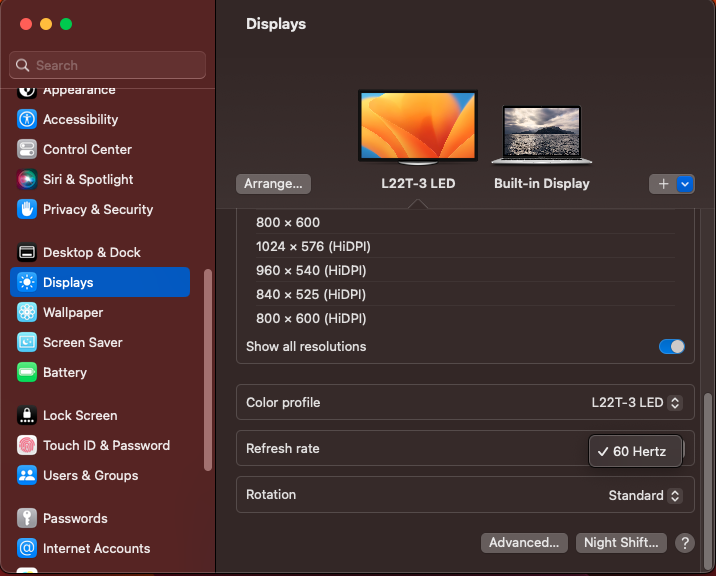Click the Displays pane vertical scrollbar
Image resolution: width=716 pixels, height=576 pixels.
[708, 481]
